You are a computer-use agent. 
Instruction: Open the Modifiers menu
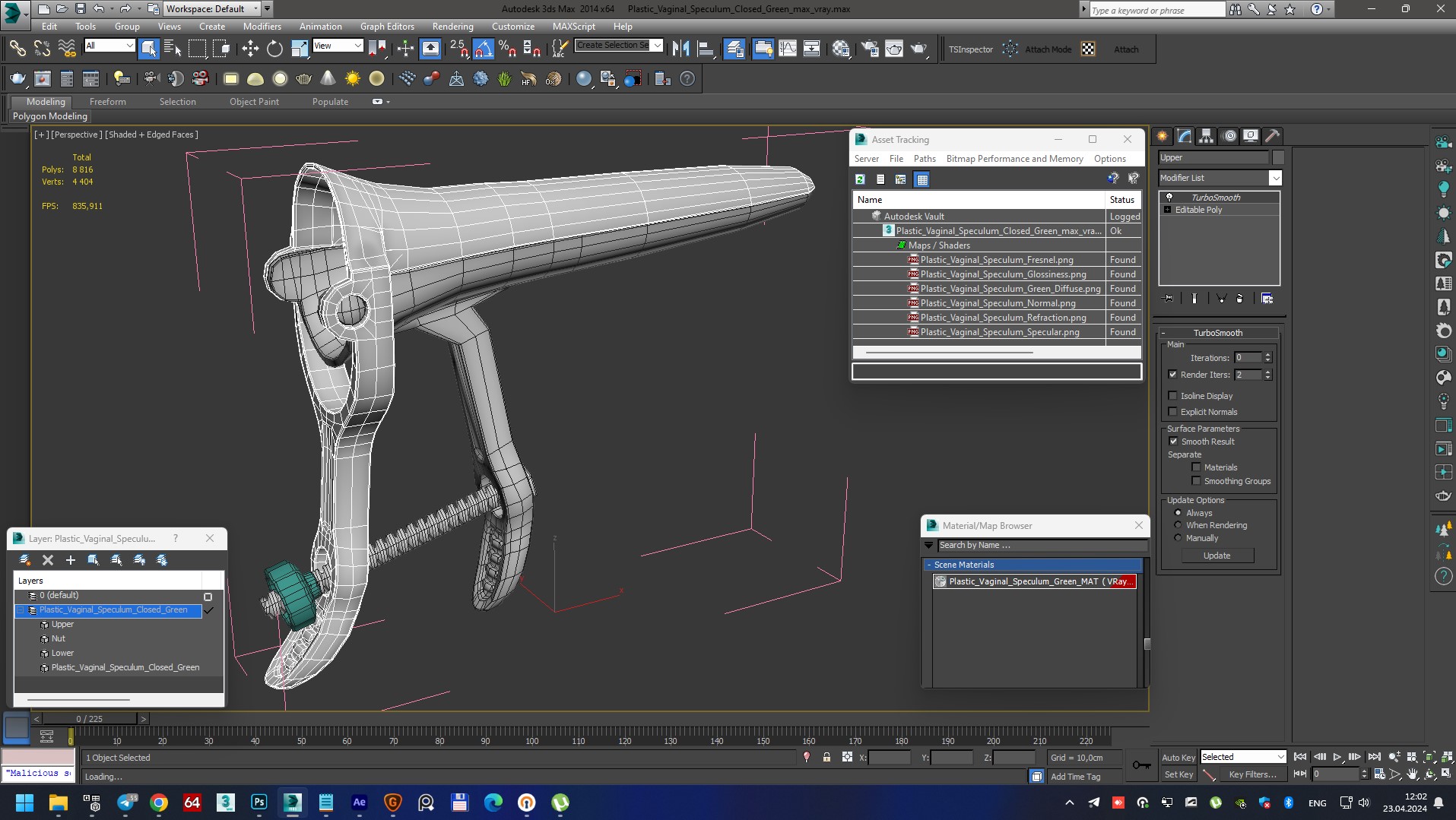(262, 26)
